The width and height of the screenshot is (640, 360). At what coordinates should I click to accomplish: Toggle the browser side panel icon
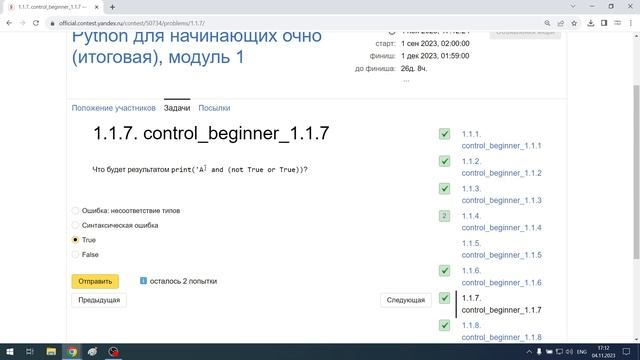(604, 23)
